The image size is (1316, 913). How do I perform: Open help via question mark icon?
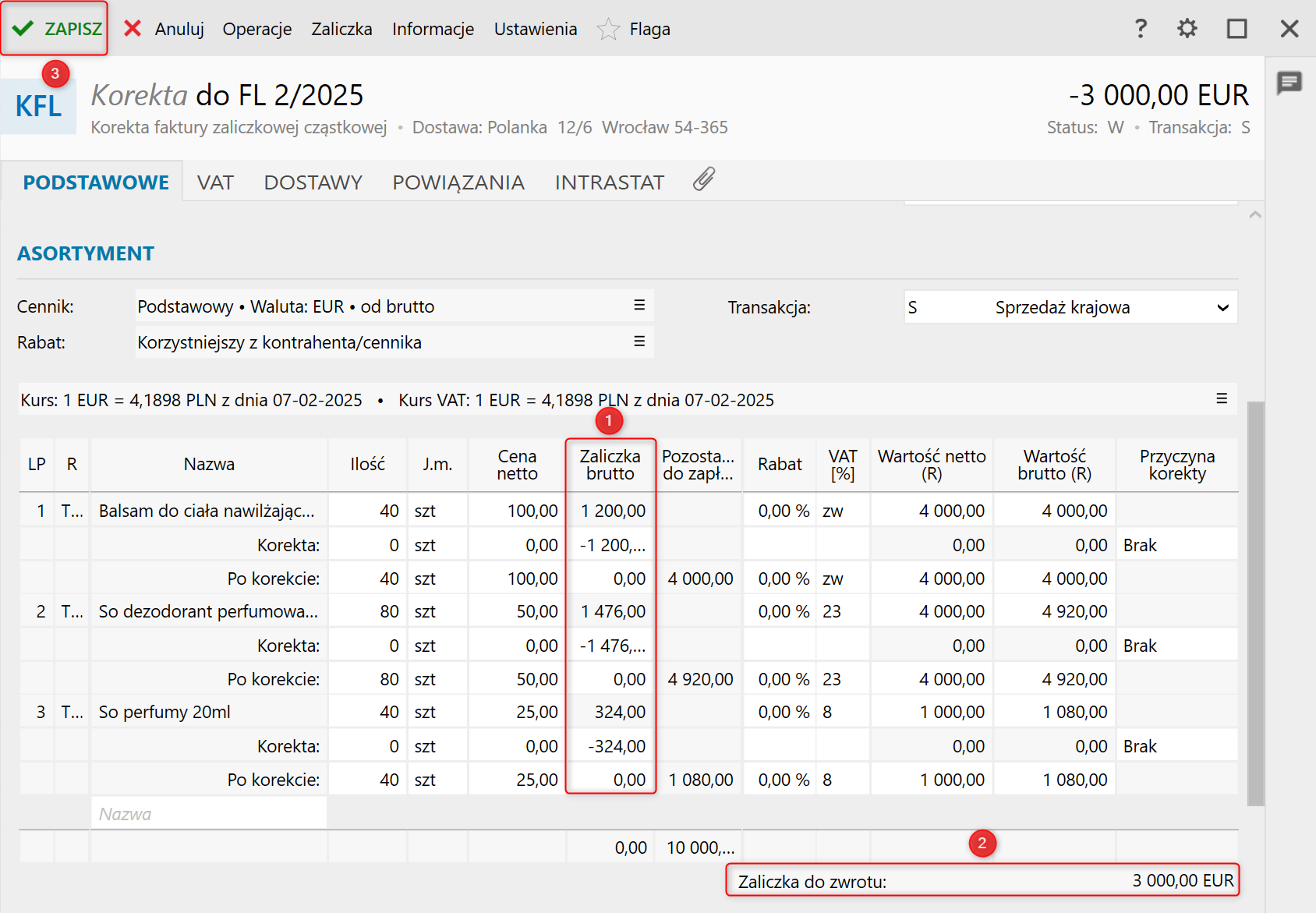click(x=1141, y=29)
